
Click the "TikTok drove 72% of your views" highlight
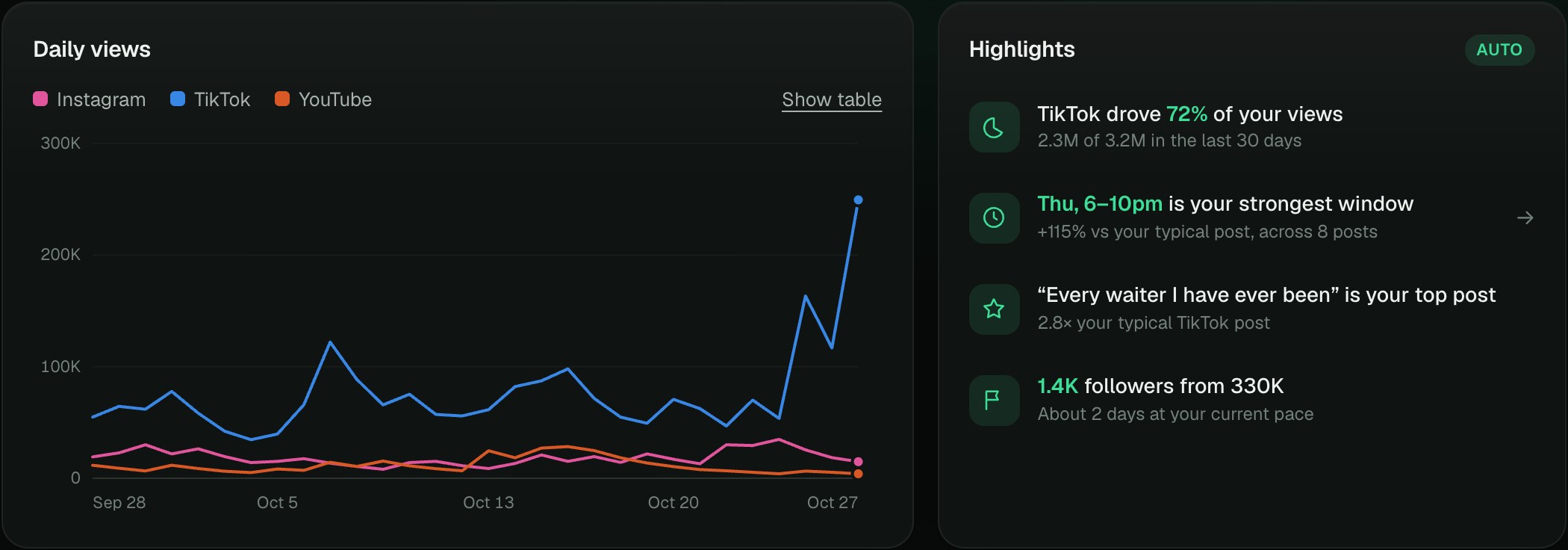1190,114
